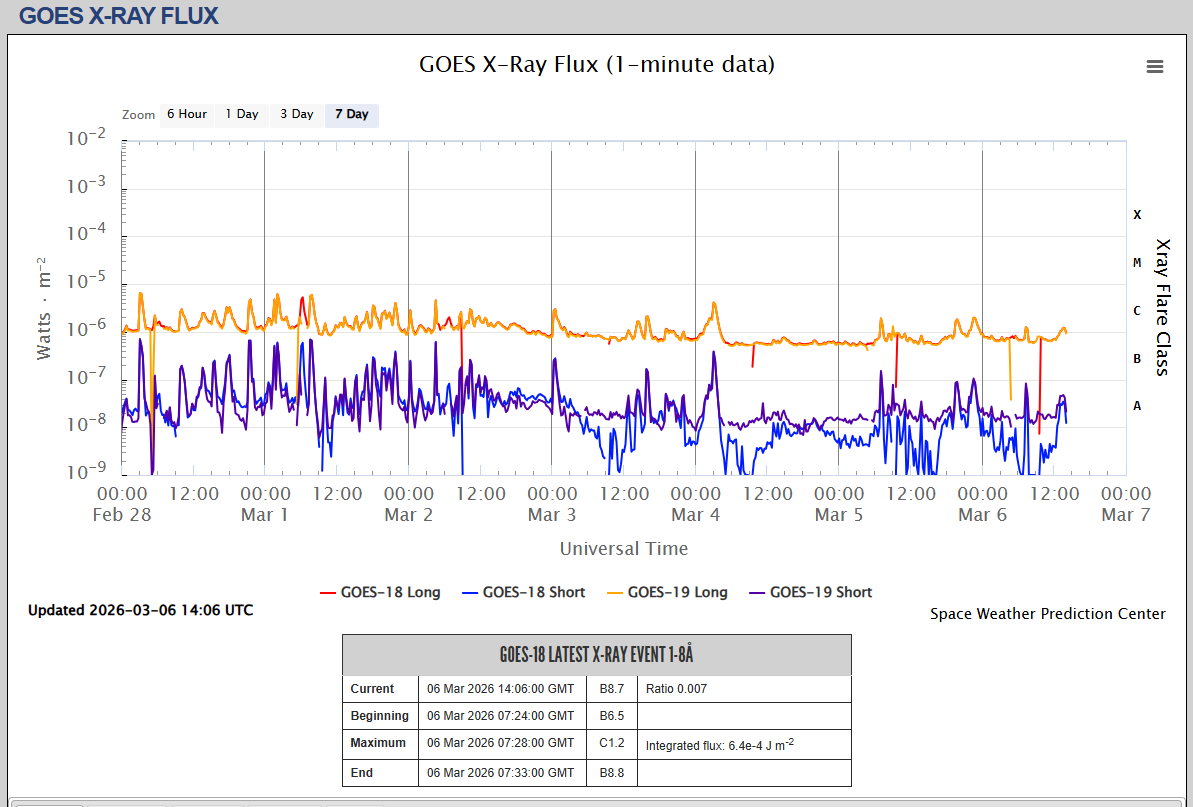1193x807 pixels.
Task: Click the Updated 2026-03-06 14:06 UTC text
Action: coord(141,610)
